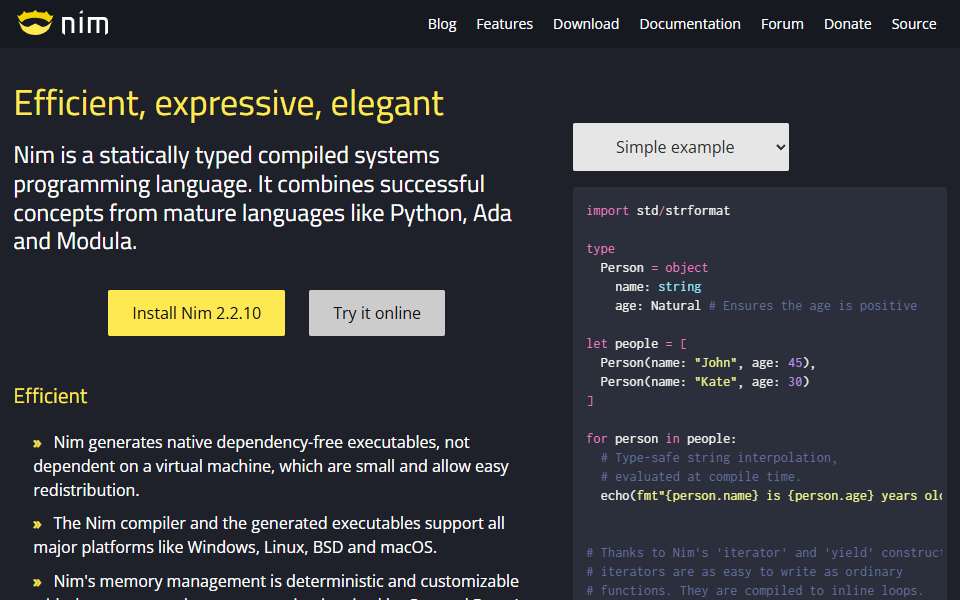Click the echo fmt line in code sample
This screenshot has height=600, width=960.
click(771, 495)
